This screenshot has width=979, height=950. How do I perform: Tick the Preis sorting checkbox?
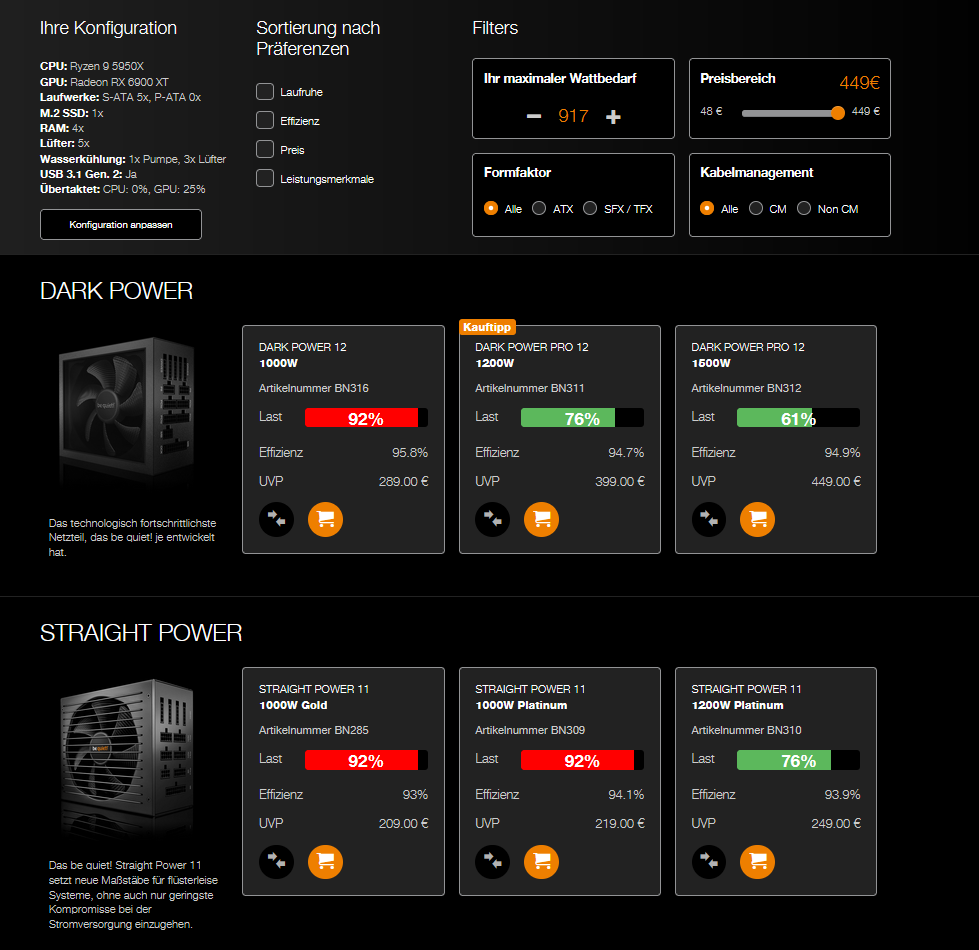pyautogui.click(x=265, y=149)
